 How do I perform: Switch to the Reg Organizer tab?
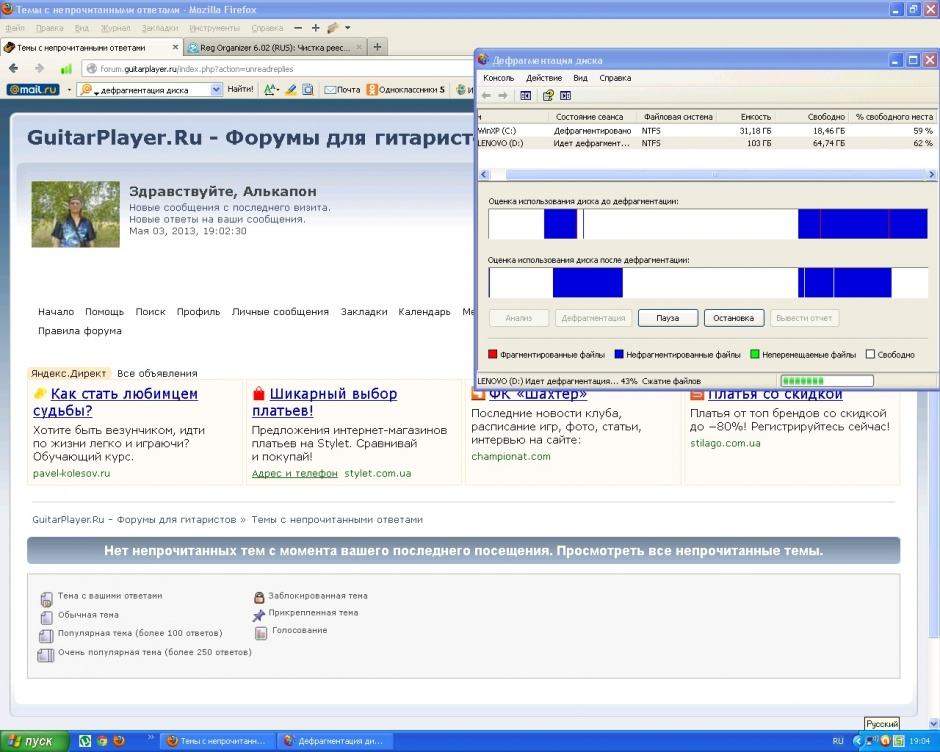tap(275, 47)
